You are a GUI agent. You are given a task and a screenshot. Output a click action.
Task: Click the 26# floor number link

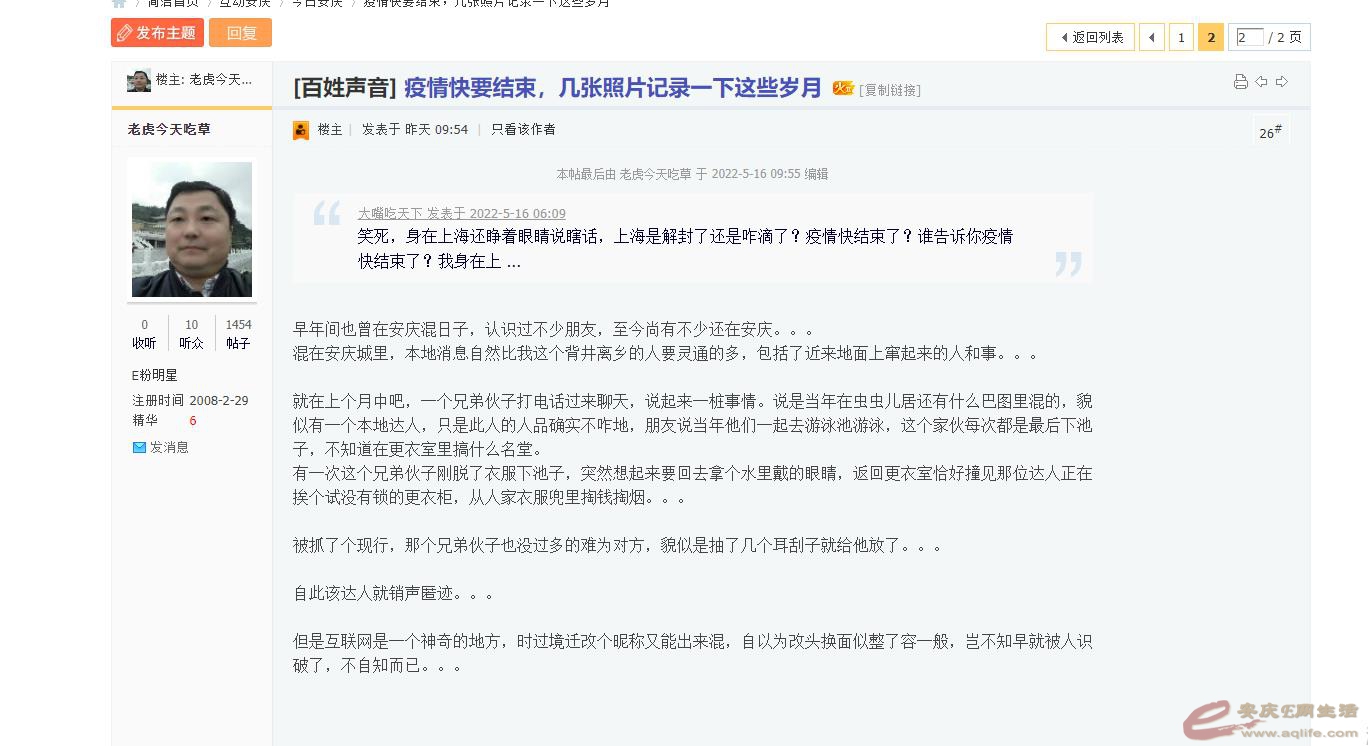tap(1270, 132)
